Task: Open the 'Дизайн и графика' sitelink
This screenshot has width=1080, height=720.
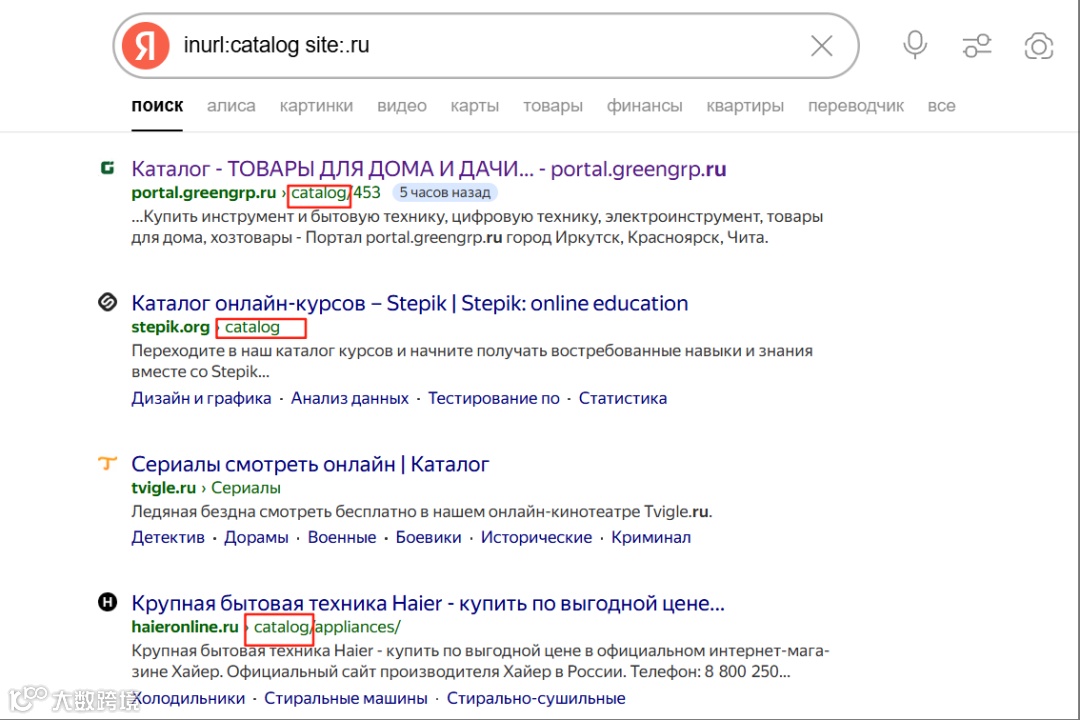Action: pos(201,398)
